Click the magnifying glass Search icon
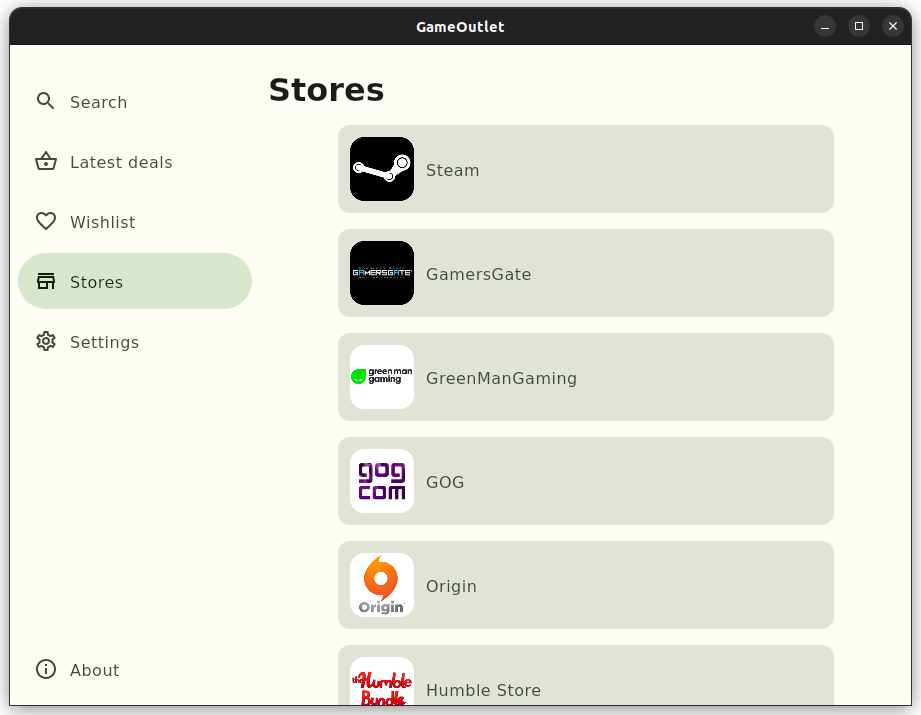This screenshot has height=715, width=921. [45, 101]
